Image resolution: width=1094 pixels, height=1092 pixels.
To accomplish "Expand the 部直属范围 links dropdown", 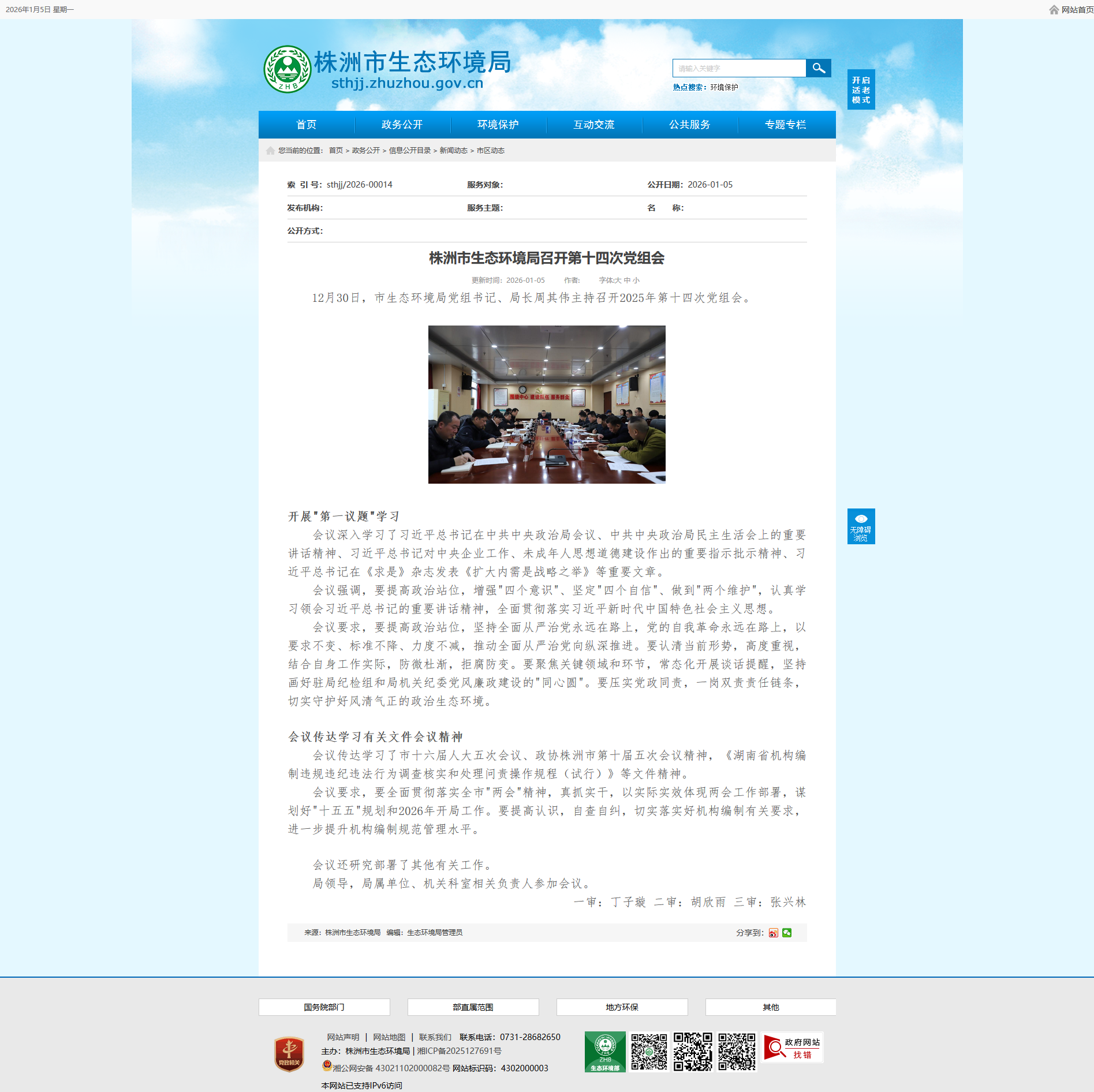I will pos(473,1007).
